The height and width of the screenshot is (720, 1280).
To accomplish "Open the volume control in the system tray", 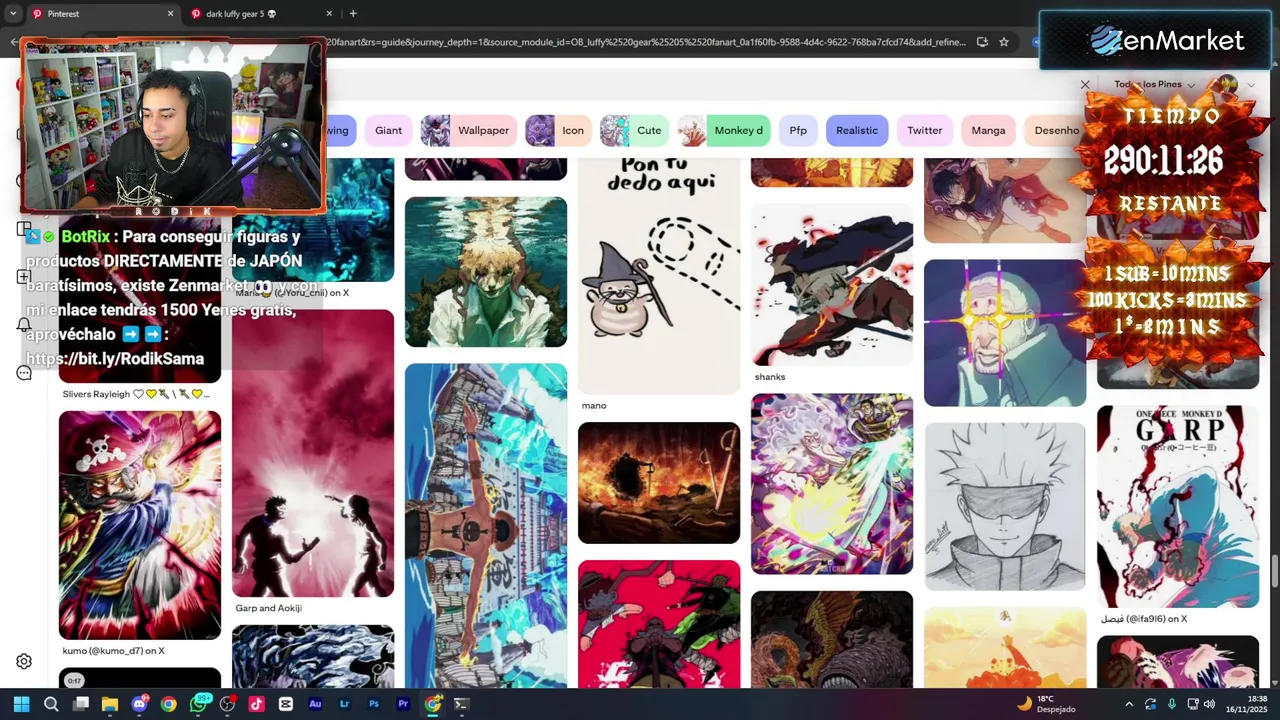I will pyautogui.click(x=1210, y=704).
